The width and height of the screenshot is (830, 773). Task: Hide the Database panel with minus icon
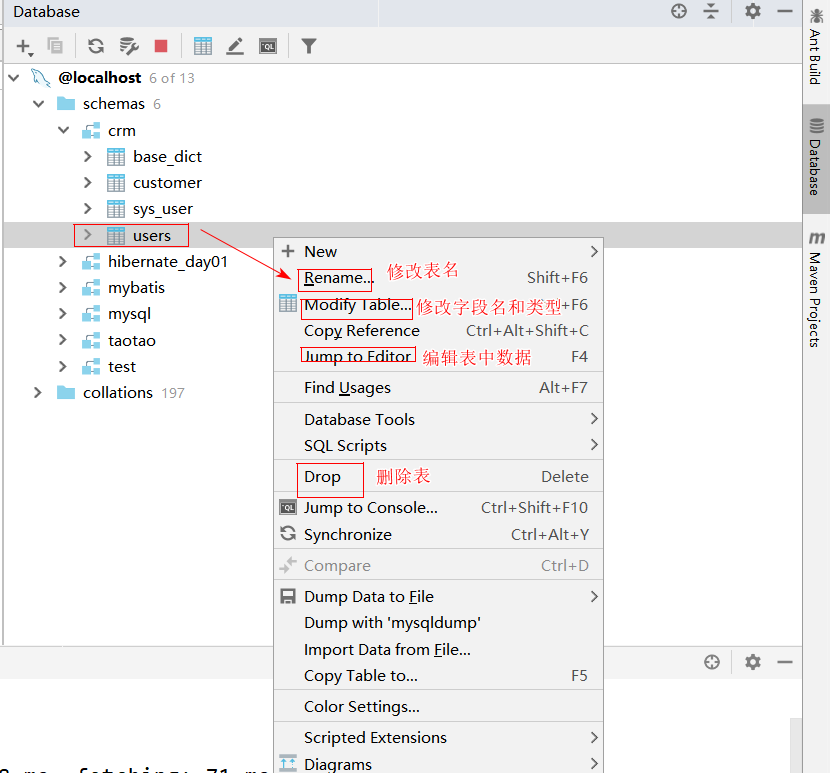click(x=784, y=11)
